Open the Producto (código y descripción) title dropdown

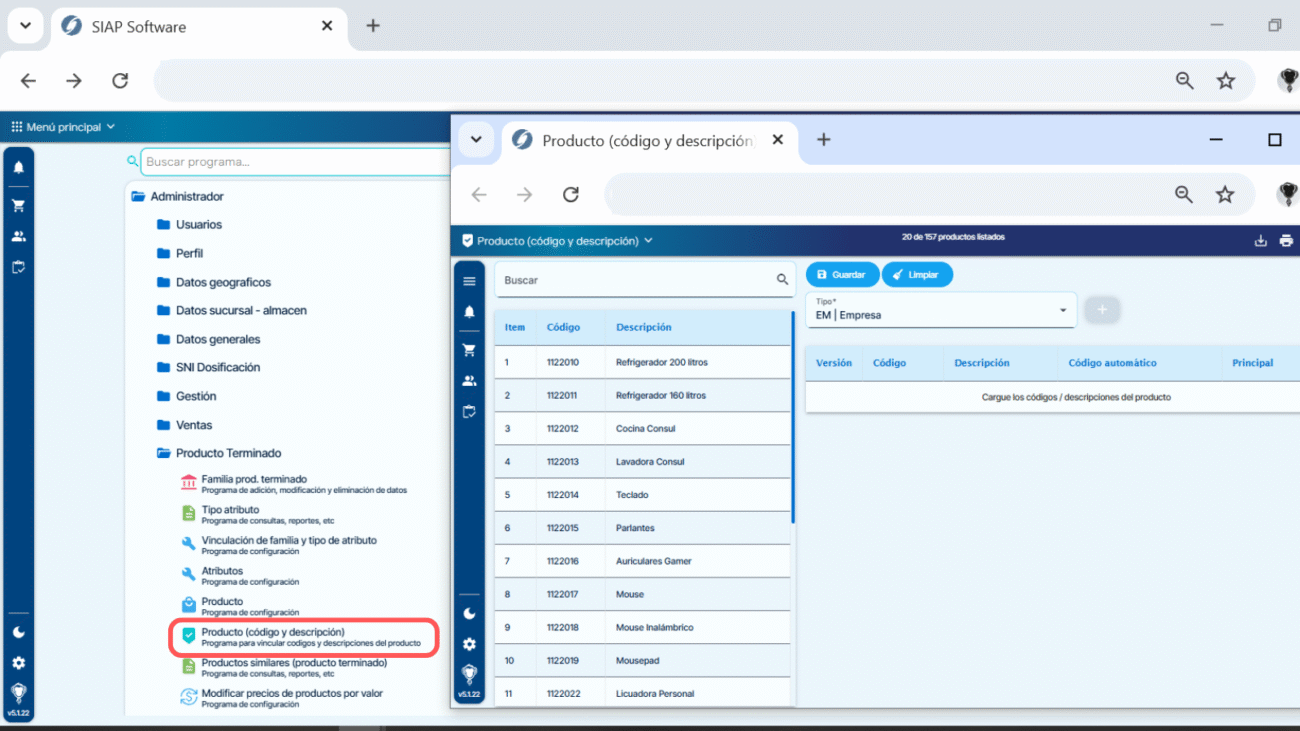[x=557, y=241]
